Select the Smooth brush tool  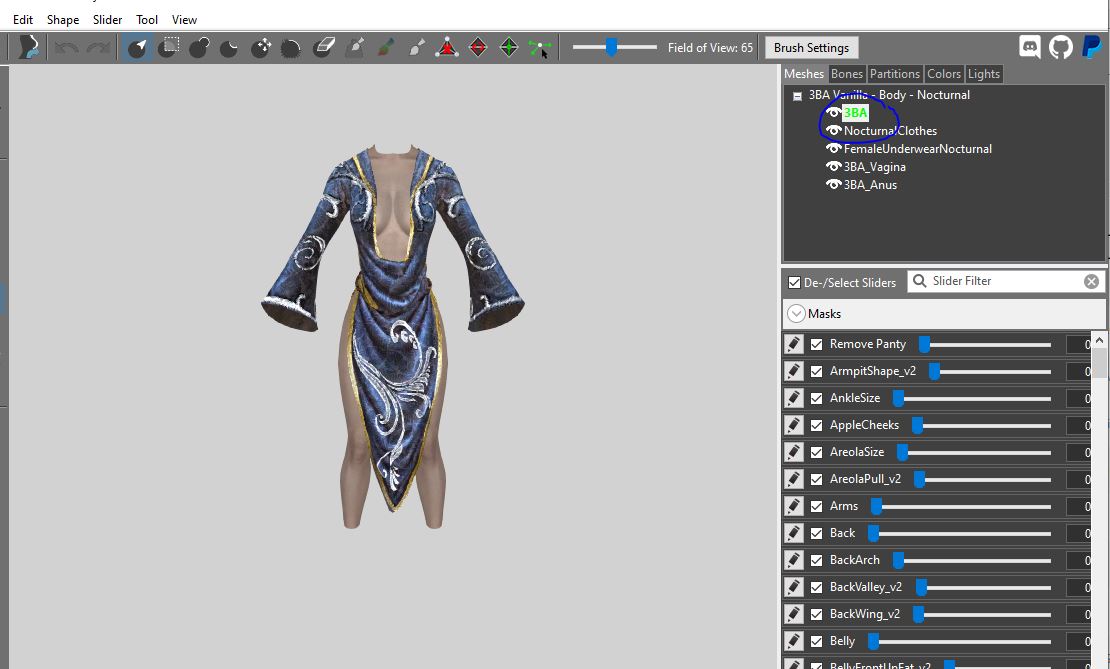coord(291,47)
